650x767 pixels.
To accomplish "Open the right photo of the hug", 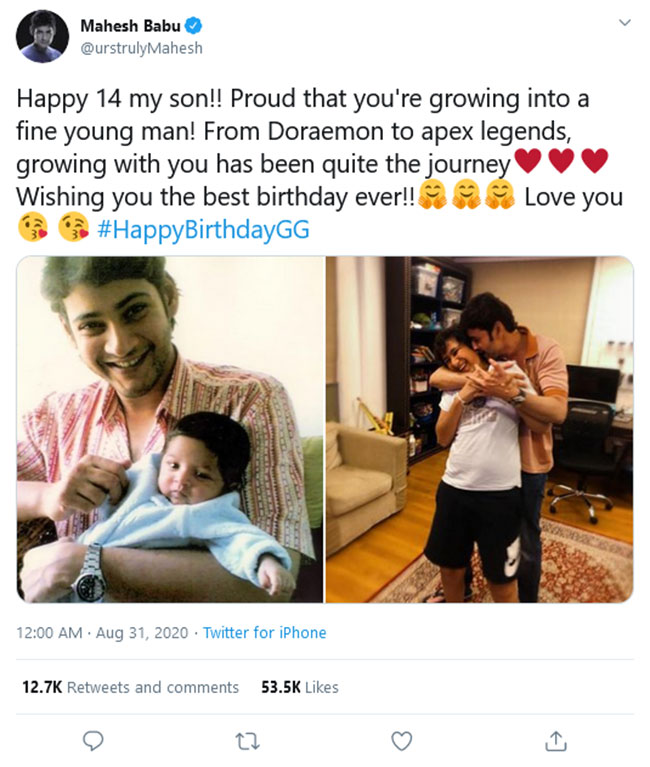I will pyautogui.click(x=479, y=429).
